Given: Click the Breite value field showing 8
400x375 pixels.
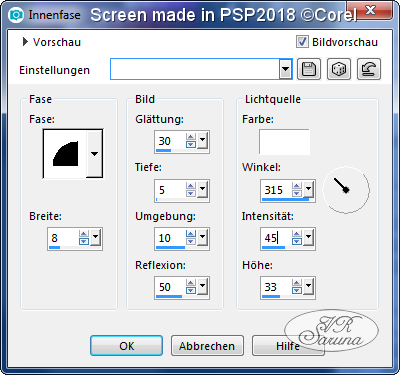Looking at the screenshot, I should (x=63, y=238).
